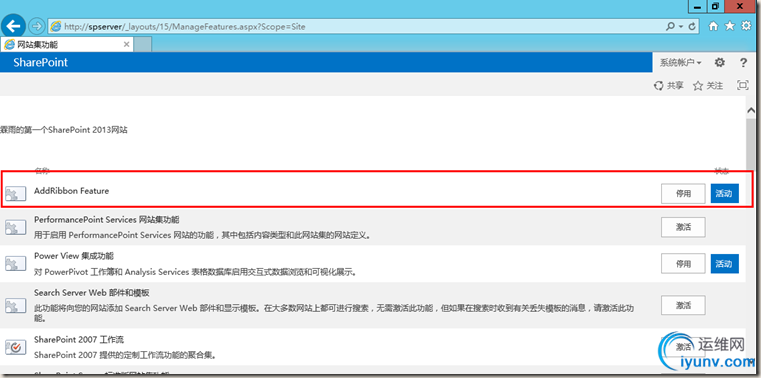Click the Power View description text
This screenshot has width=761, height=378.
(x=196, y=272)
